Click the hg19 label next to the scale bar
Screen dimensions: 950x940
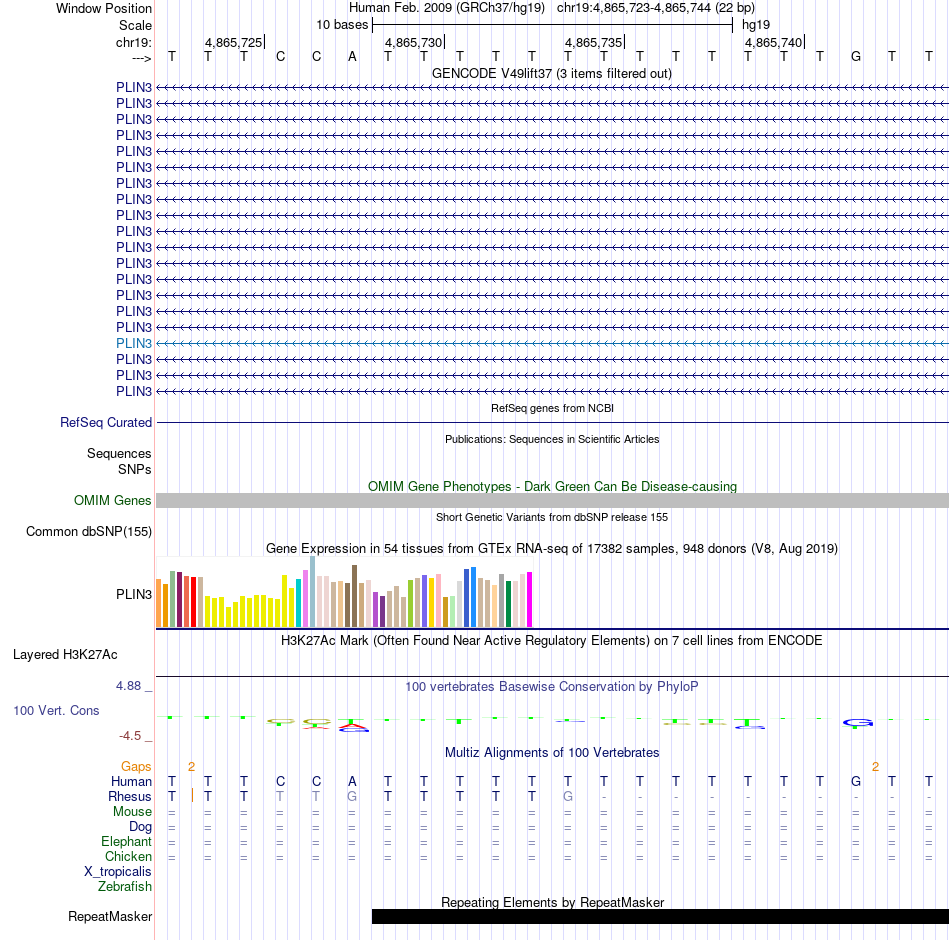pyautogui.click(x=756, y=25)
